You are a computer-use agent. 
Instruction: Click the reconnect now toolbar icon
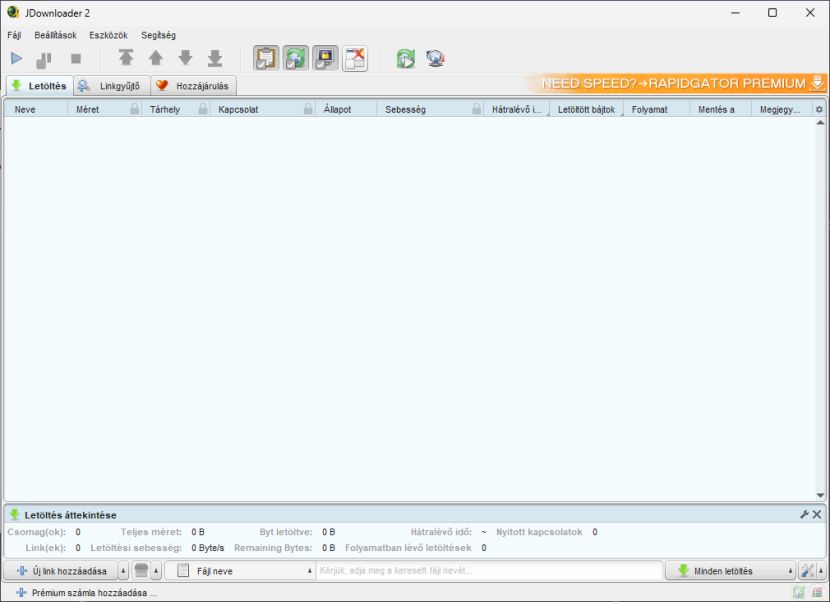tap(406, 58)
